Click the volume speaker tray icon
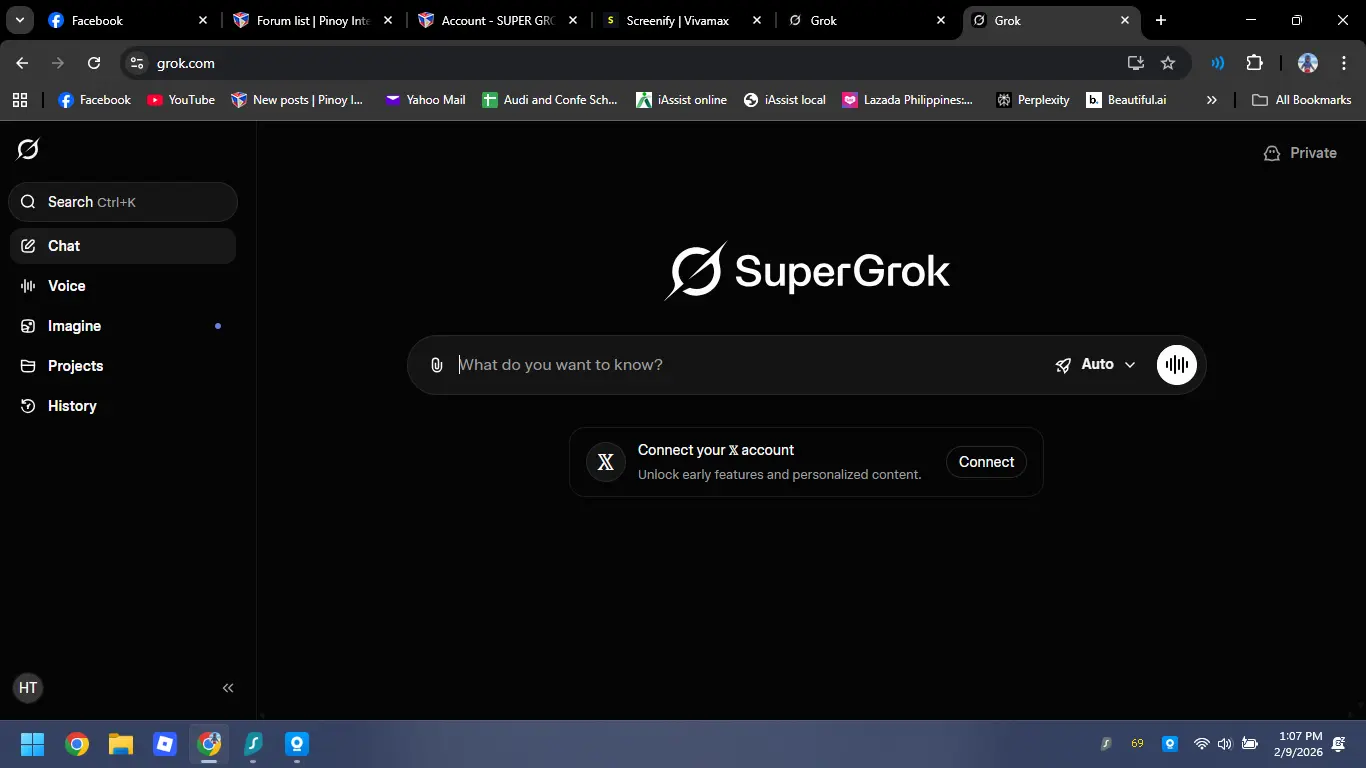The image size is (1366, 768). point(1225,744)
